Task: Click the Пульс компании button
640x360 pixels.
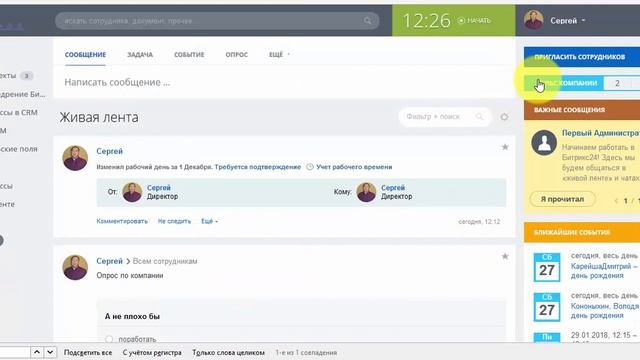Action: click(564, 83)
